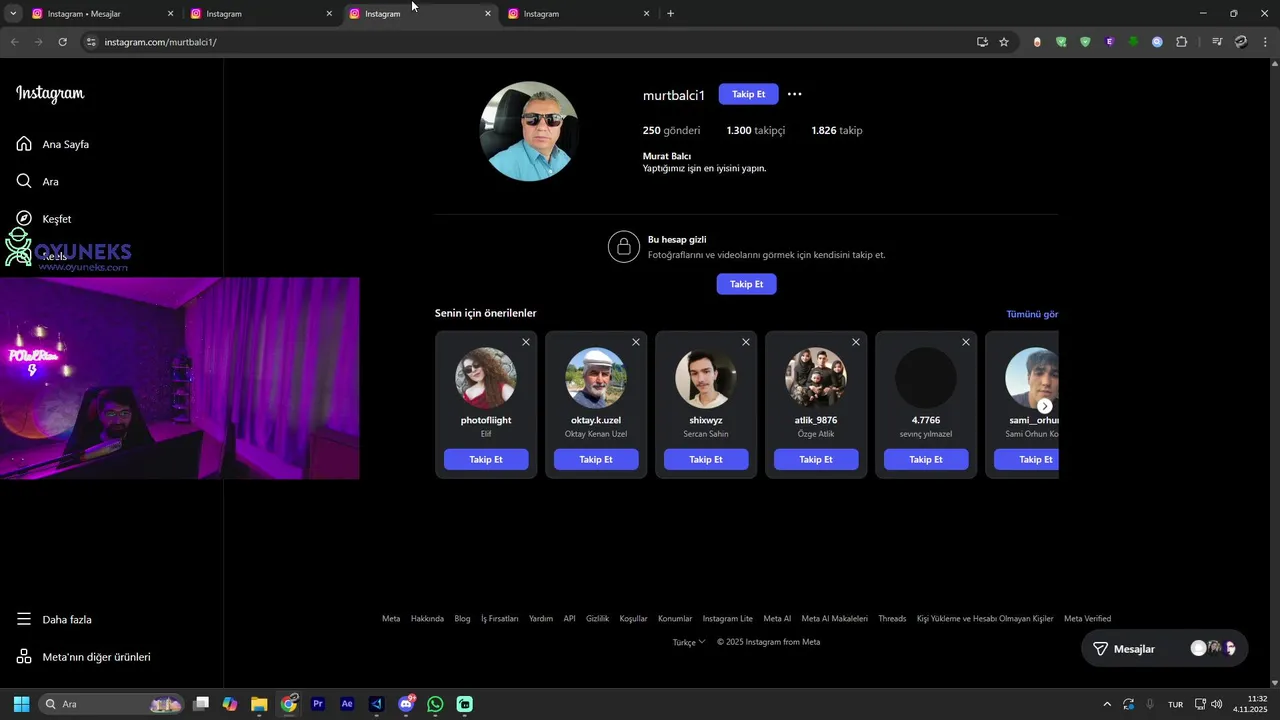
Task: Open Discord from the taskbar
Action: [406, 704]
